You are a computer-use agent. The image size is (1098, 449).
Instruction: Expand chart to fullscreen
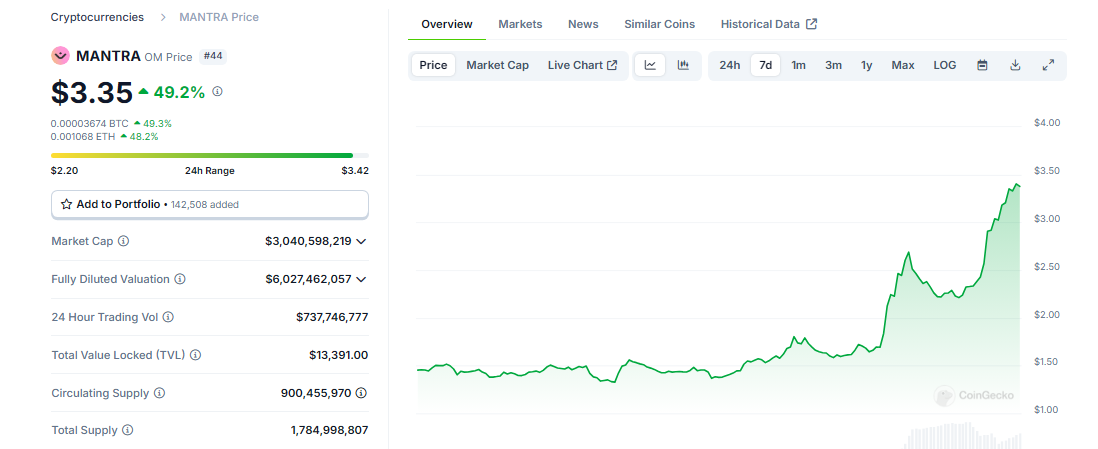[1048, 65]
